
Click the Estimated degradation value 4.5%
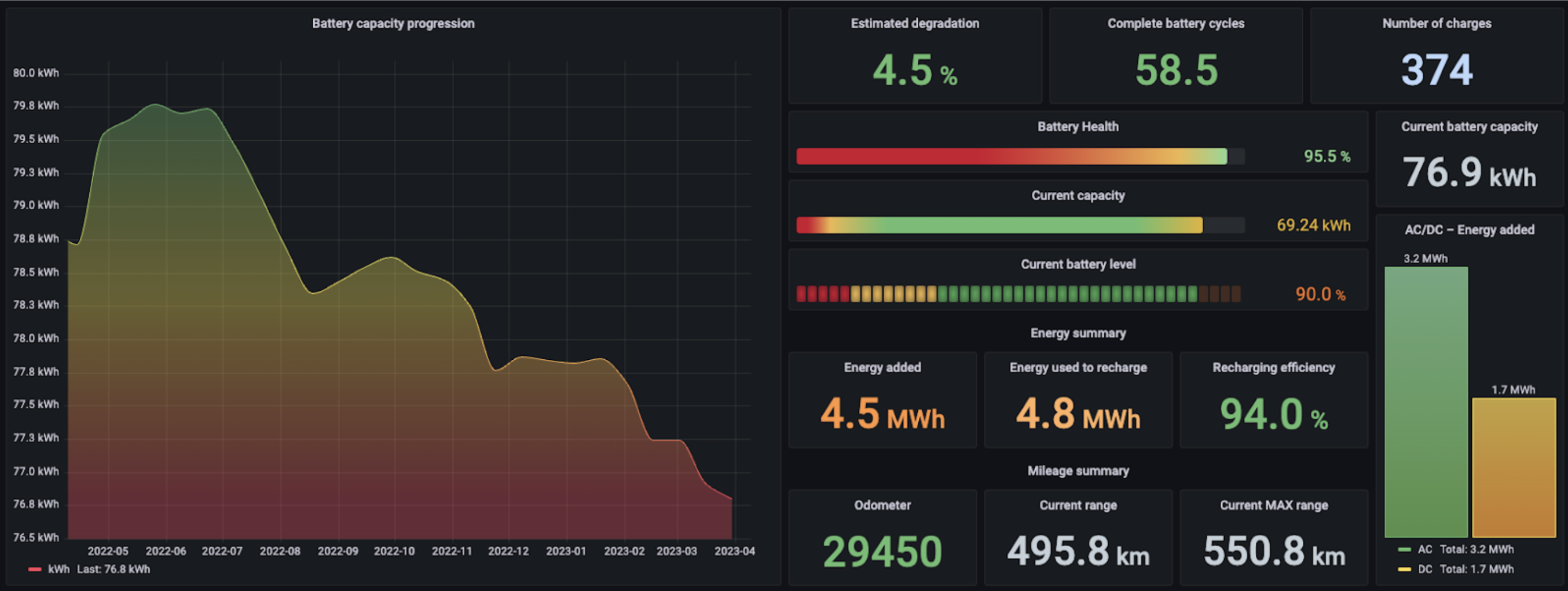point(914,71)
